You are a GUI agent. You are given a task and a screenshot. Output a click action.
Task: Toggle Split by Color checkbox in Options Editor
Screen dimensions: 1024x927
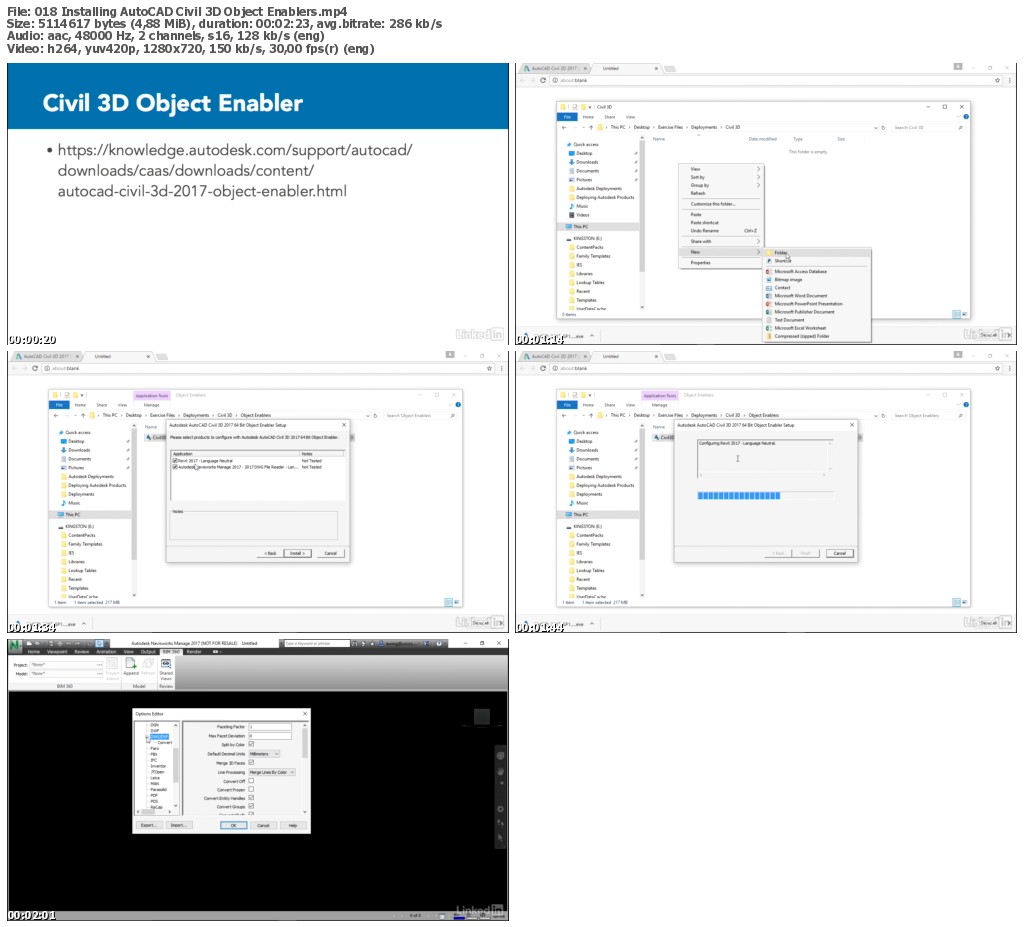pyautogui.click(x=251, y=745)
